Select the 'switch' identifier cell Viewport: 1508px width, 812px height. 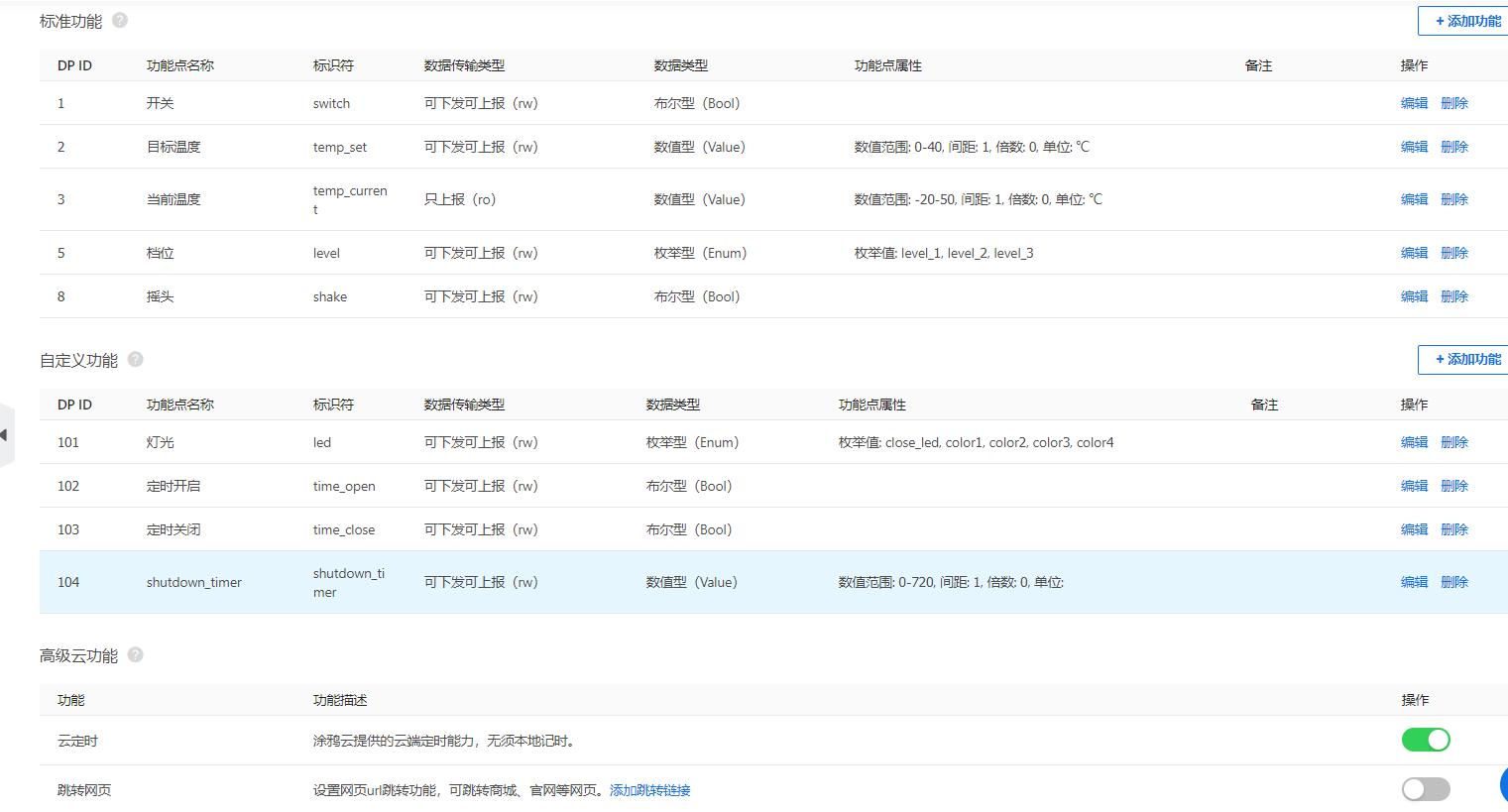click(x=331, y=103)
